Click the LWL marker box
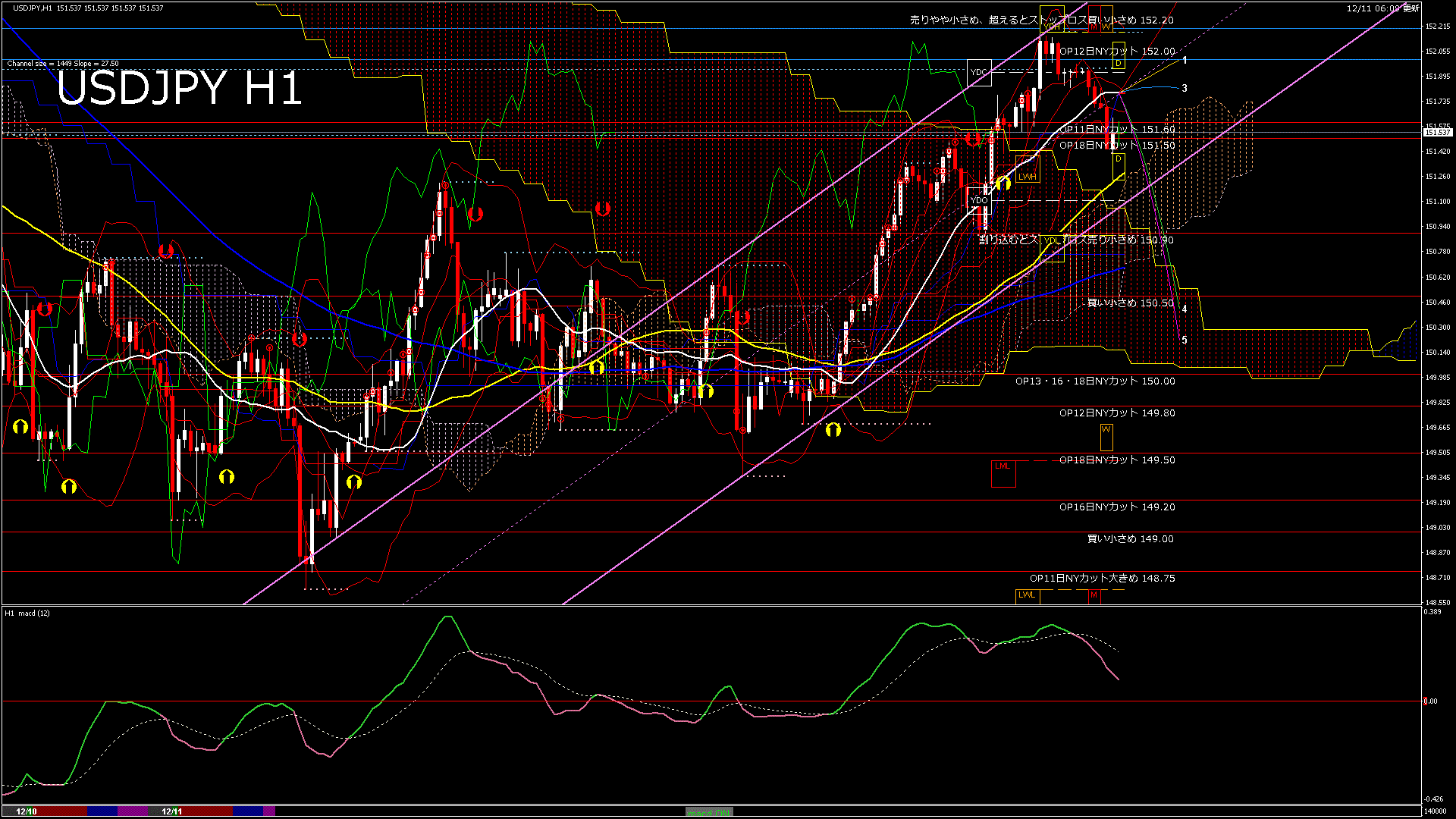This screenshot has height=819, width=1456. tap(1027, 595)
